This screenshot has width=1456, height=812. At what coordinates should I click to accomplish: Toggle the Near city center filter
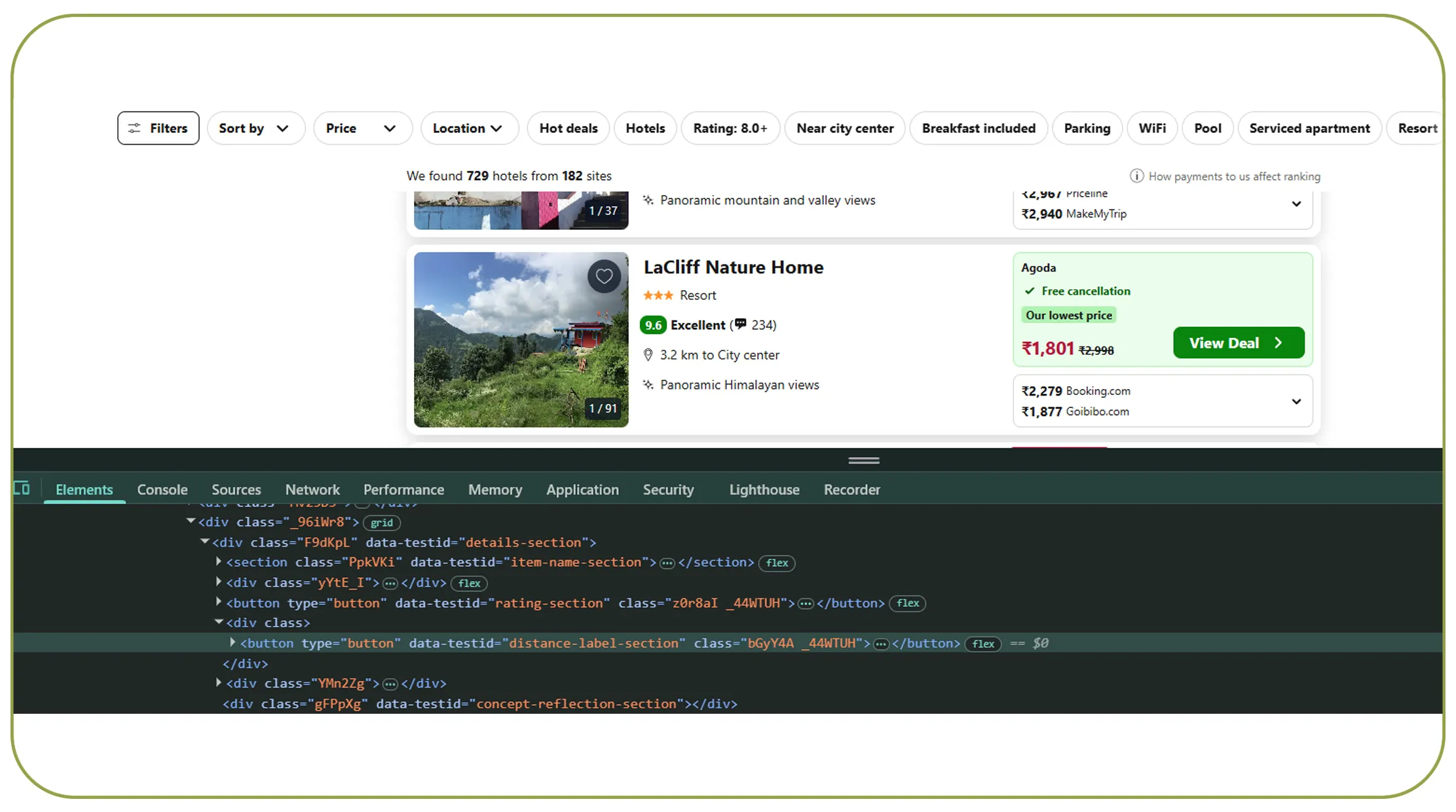click(x=845, y=128)
